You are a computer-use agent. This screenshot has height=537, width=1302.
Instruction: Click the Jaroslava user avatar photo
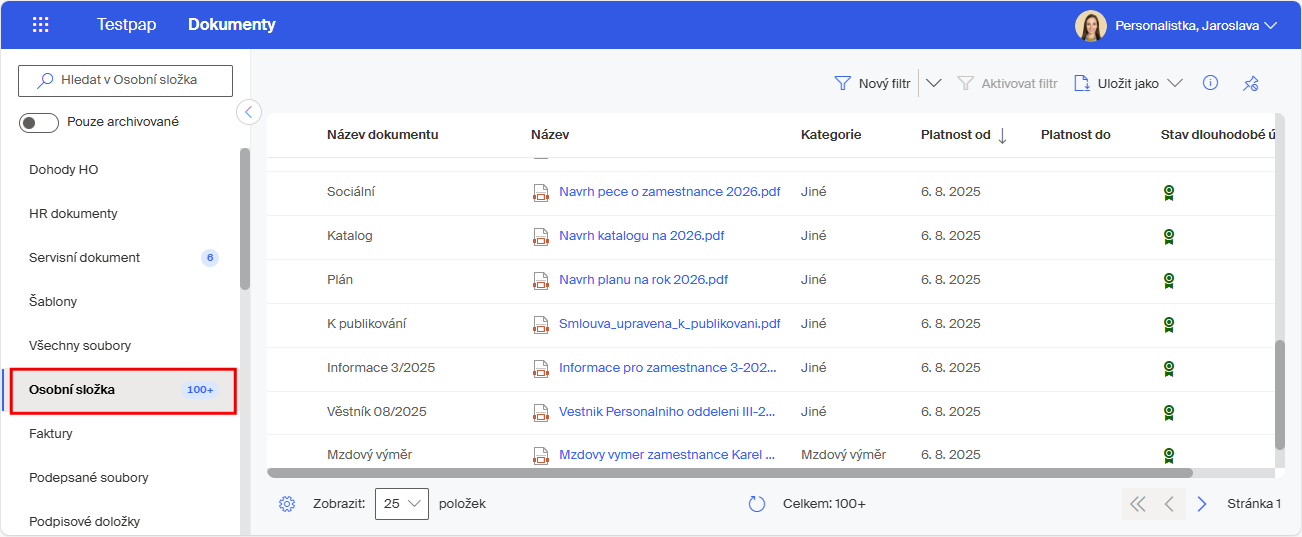1091,26
